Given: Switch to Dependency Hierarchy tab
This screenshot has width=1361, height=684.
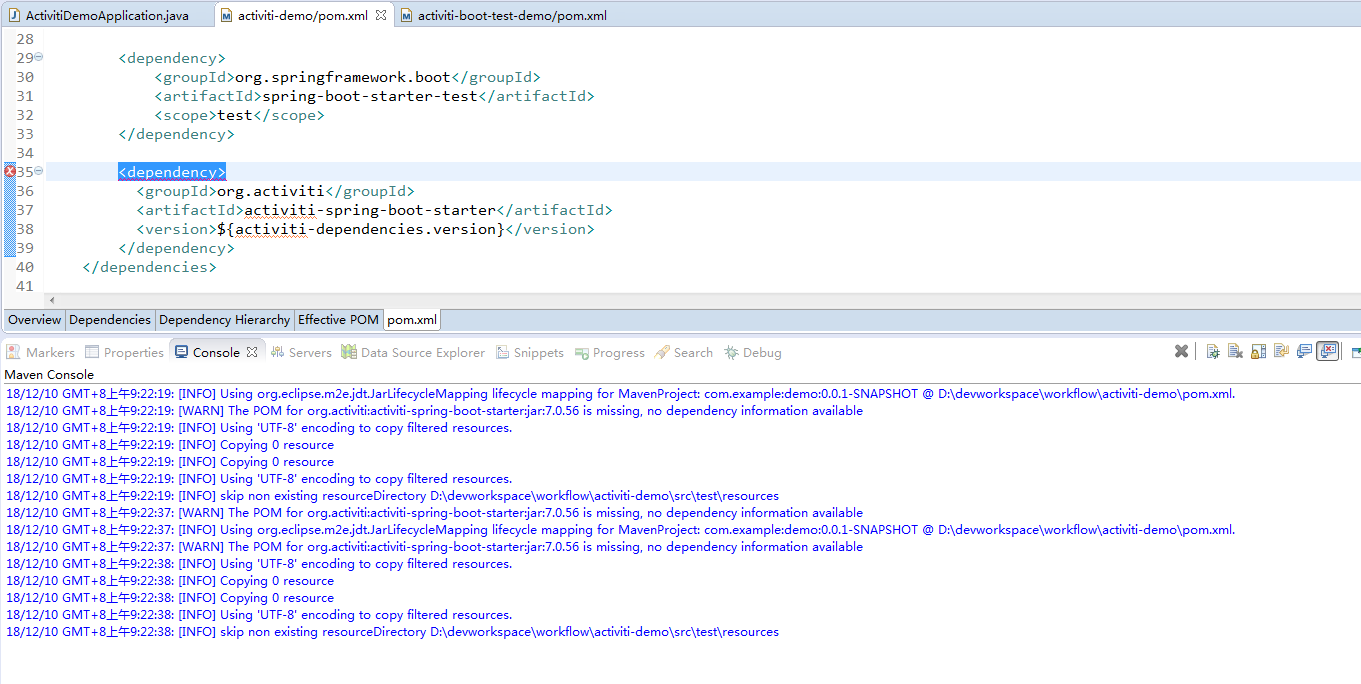Looking at the screenshot, I should 224,320.
